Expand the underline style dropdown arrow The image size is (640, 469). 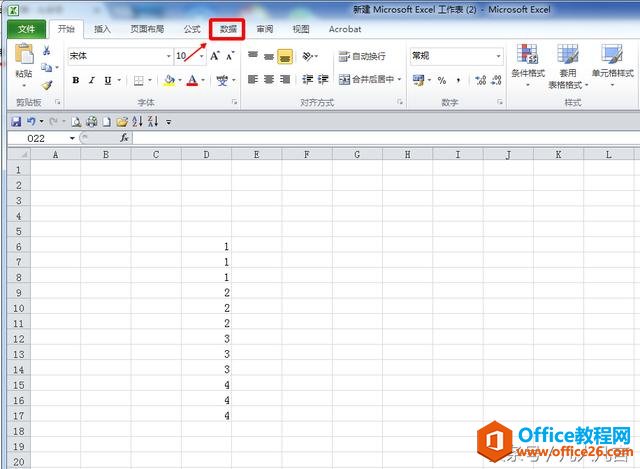(119, 80)
